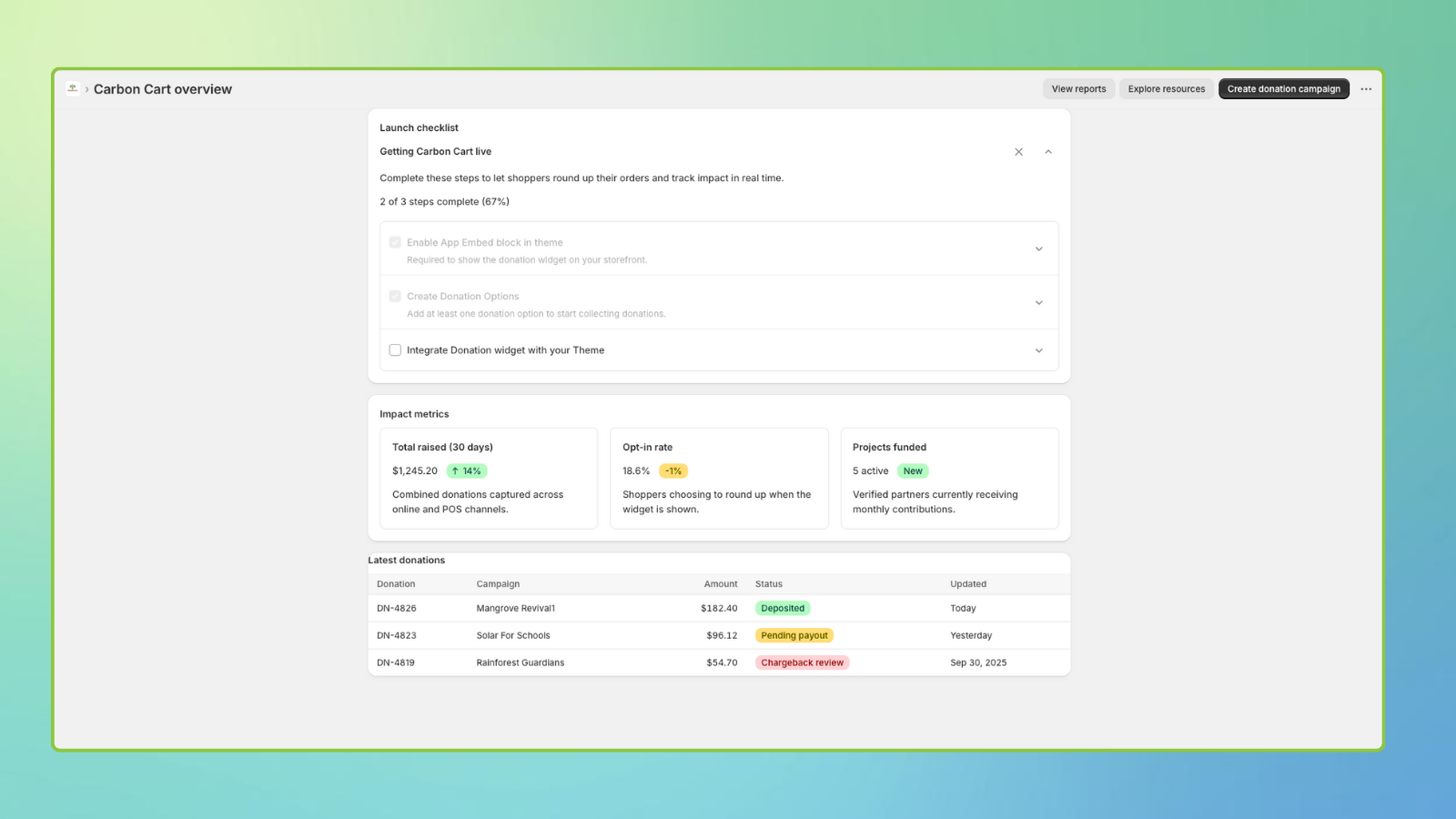Click the Chargeback review status badge
This screenshot has height=819, width=1456.
pos(802,663)
